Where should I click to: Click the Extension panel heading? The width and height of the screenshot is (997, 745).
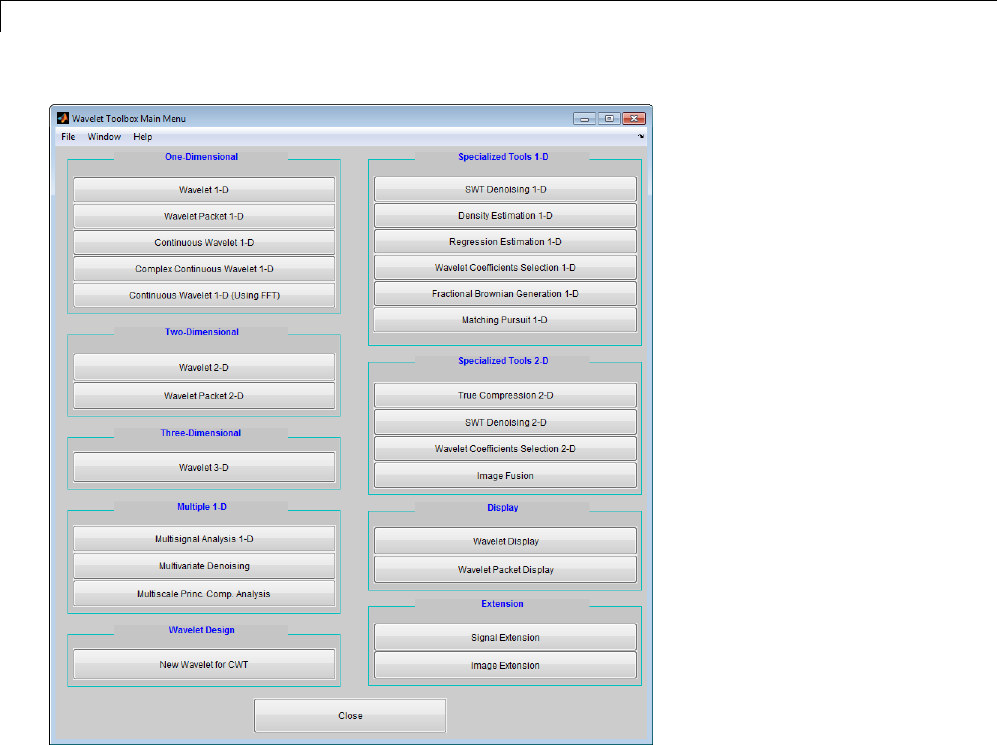coord(502,604)
